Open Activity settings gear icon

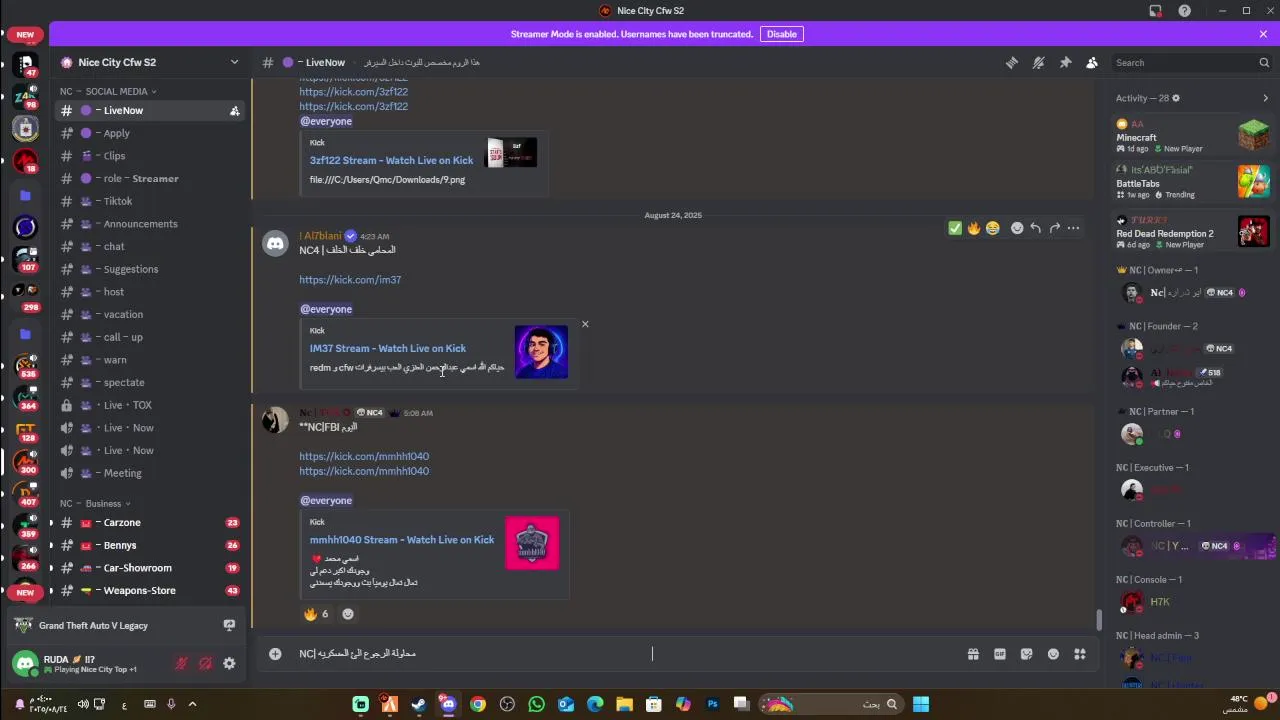[1176, 98]
